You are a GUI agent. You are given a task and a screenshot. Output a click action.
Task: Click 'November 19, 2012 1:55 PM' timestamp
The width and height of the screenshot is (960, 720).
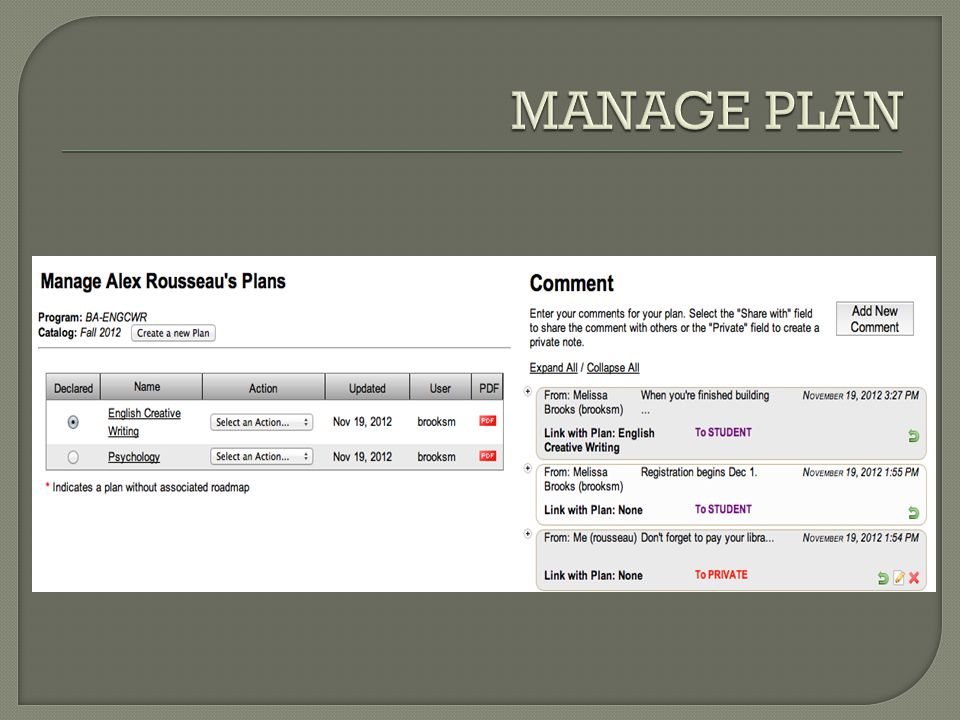861,473
